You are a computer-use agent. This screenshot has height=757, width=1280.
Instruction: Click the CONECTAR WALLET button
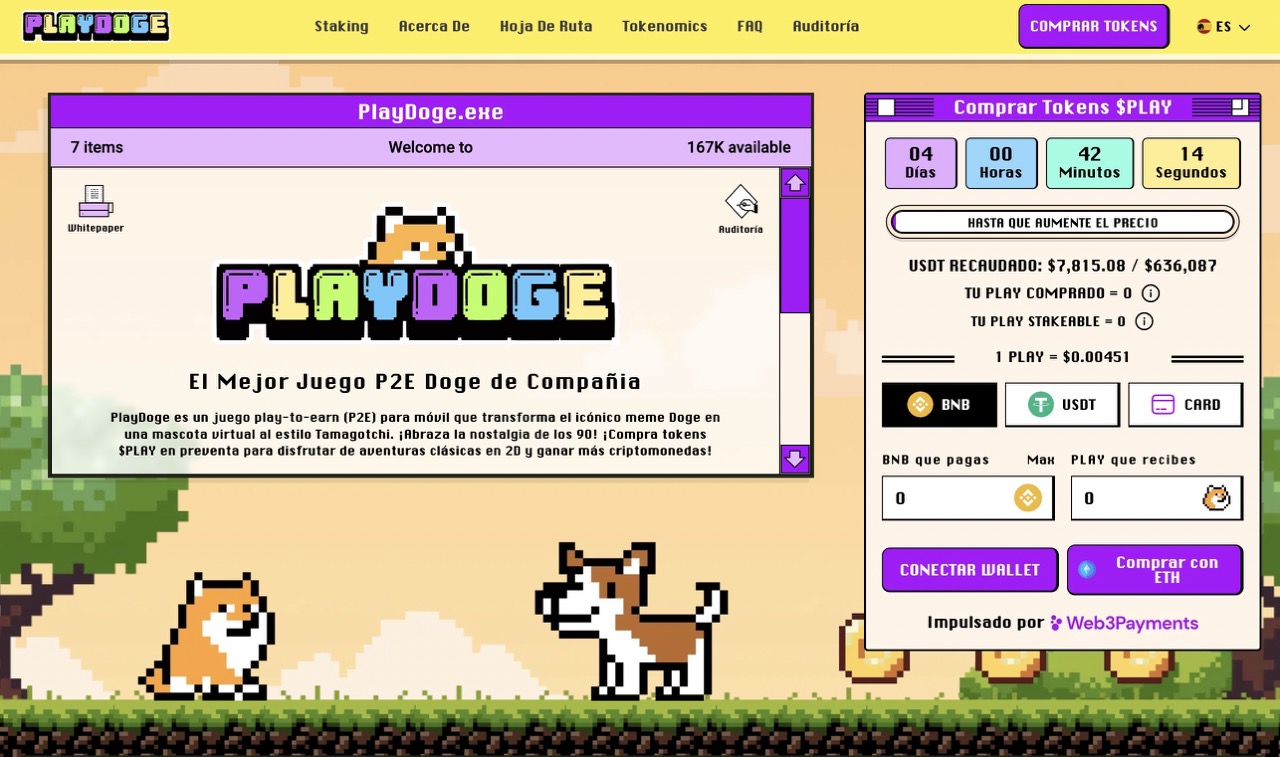tap(970, 569)
